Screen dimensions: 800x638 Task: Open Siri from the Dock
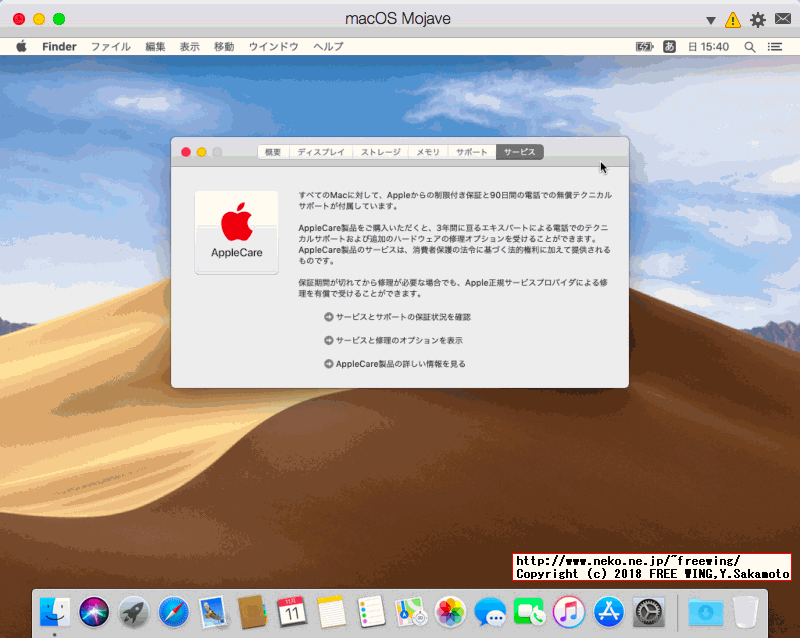tap(94, 613)
